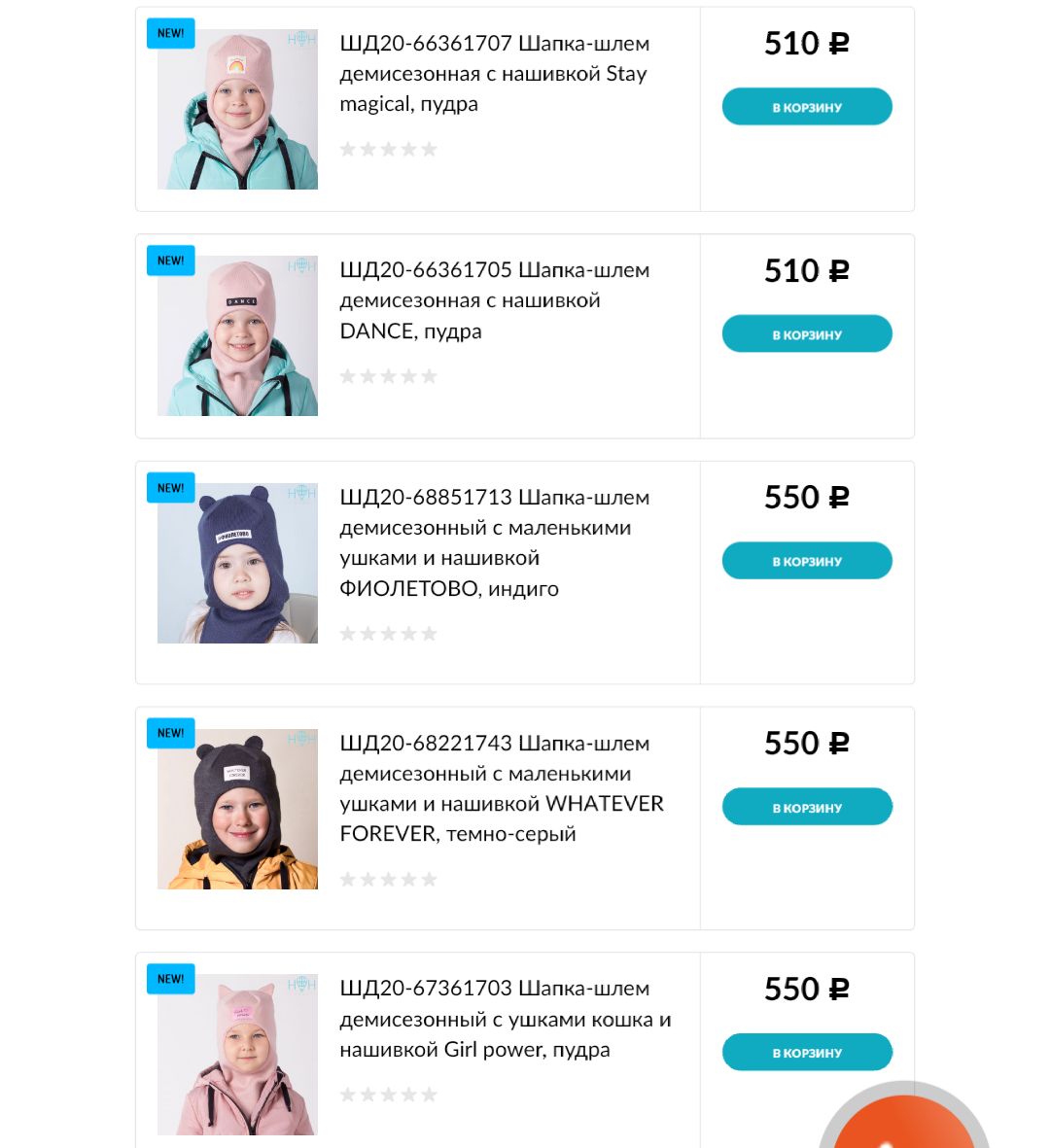
Task: Open ШД20-66361707 product title link
Action: coord(494,73)
